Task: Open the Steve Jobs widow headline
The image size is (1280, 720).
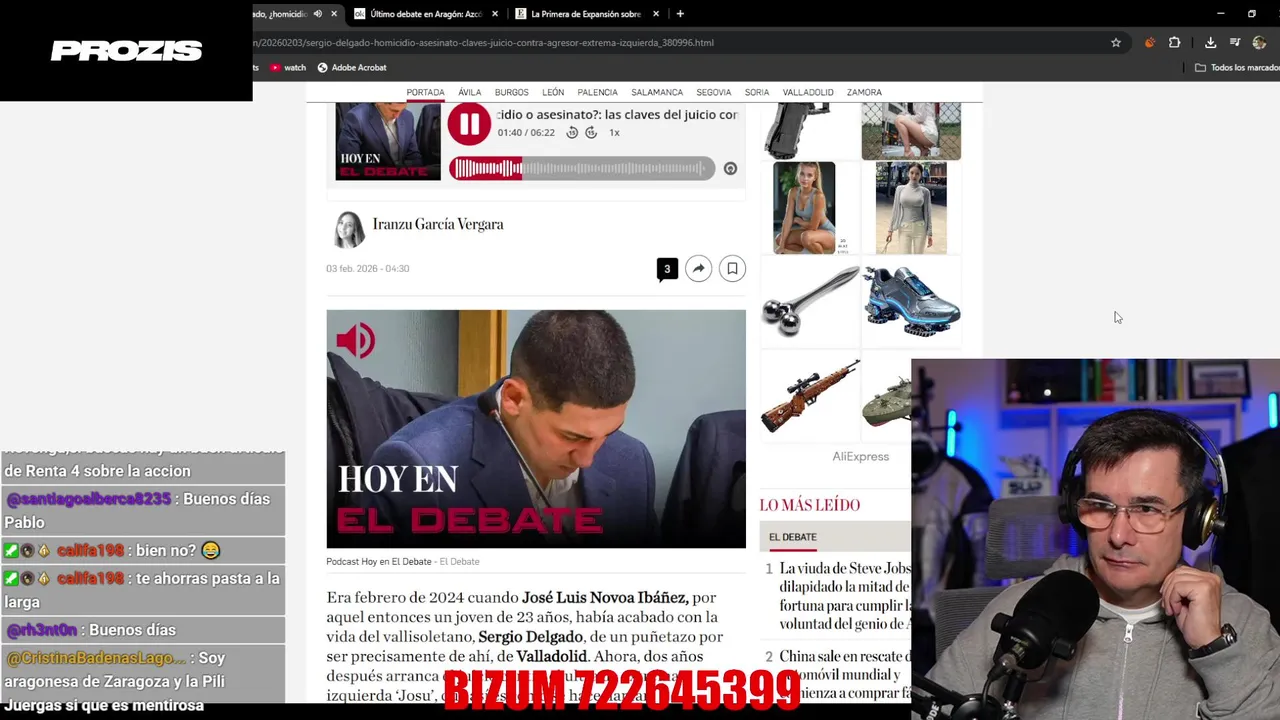Action: coord(845,596)
